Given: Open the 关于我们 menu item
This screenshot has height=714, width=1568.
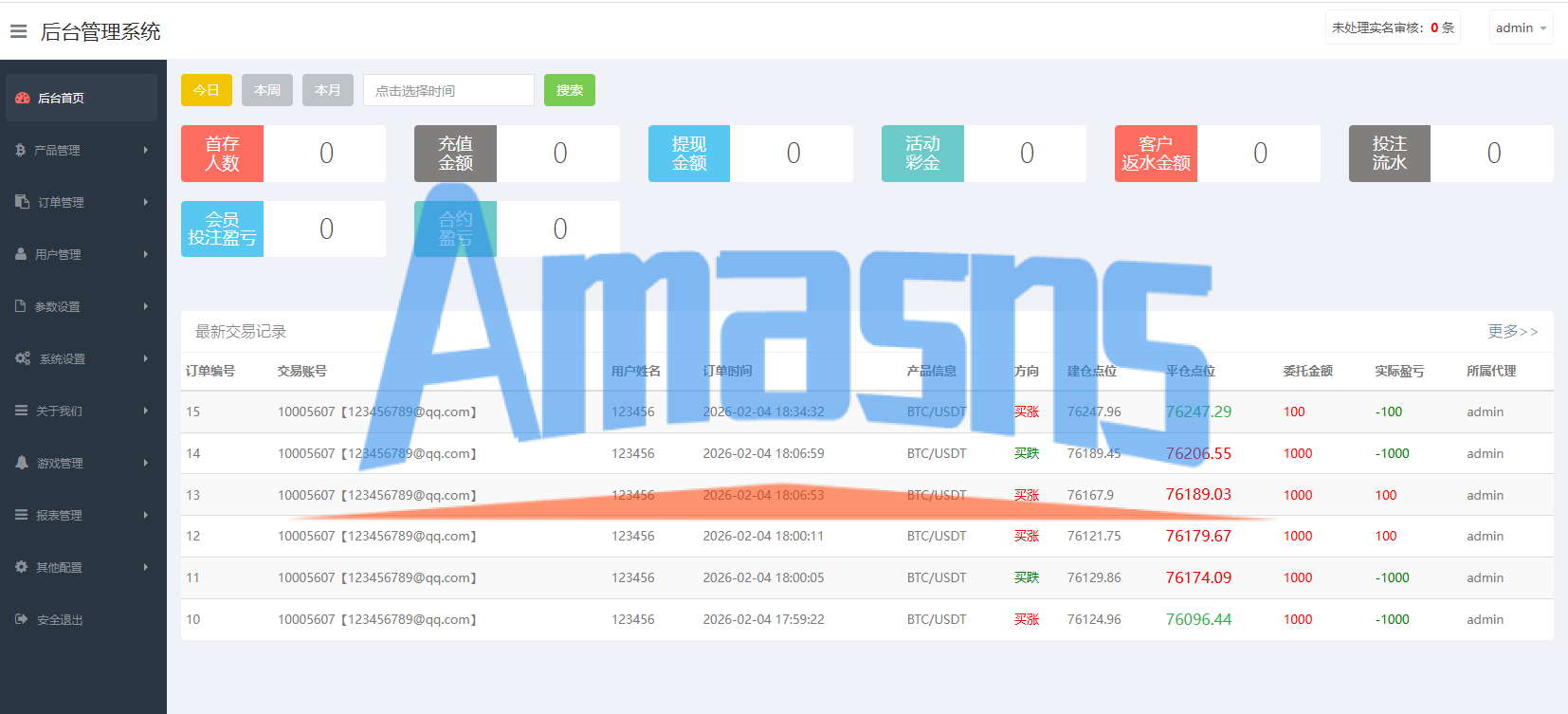Looking at the screenshot, I should (82, 411).
